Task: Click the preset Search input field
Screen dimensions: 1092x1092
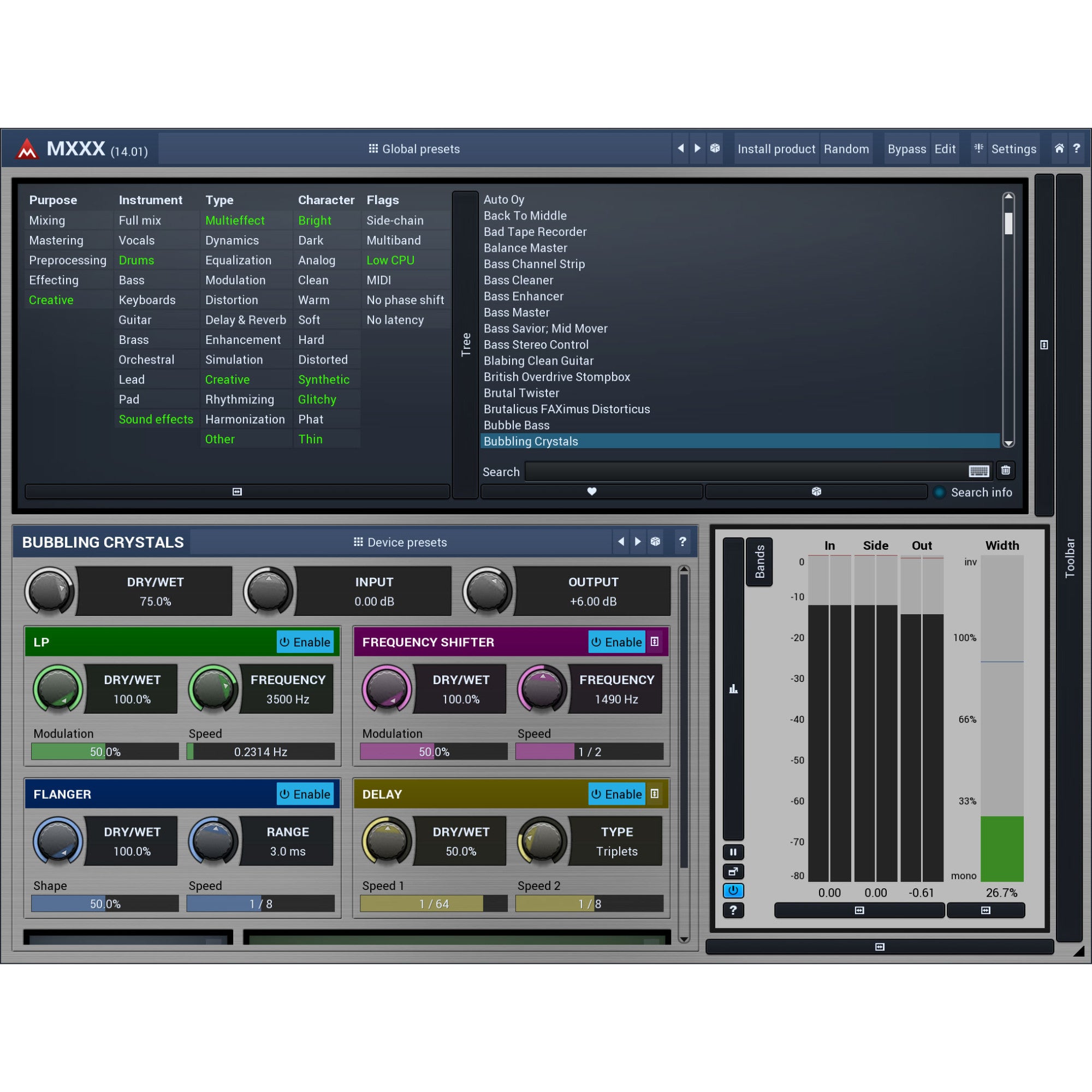Action: tap(759, 471)
